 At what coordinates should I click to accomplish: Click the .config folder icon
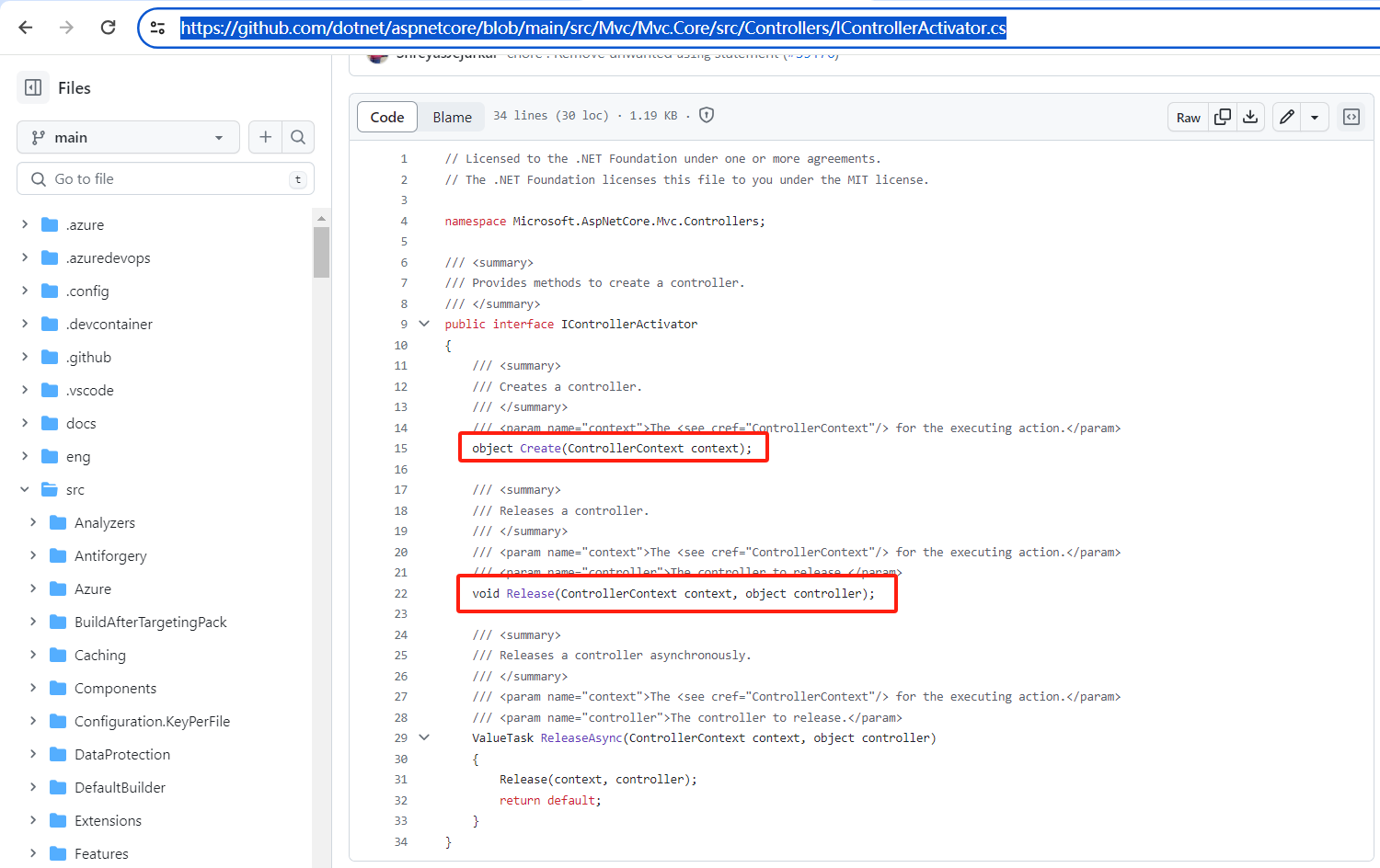(51, 291)
